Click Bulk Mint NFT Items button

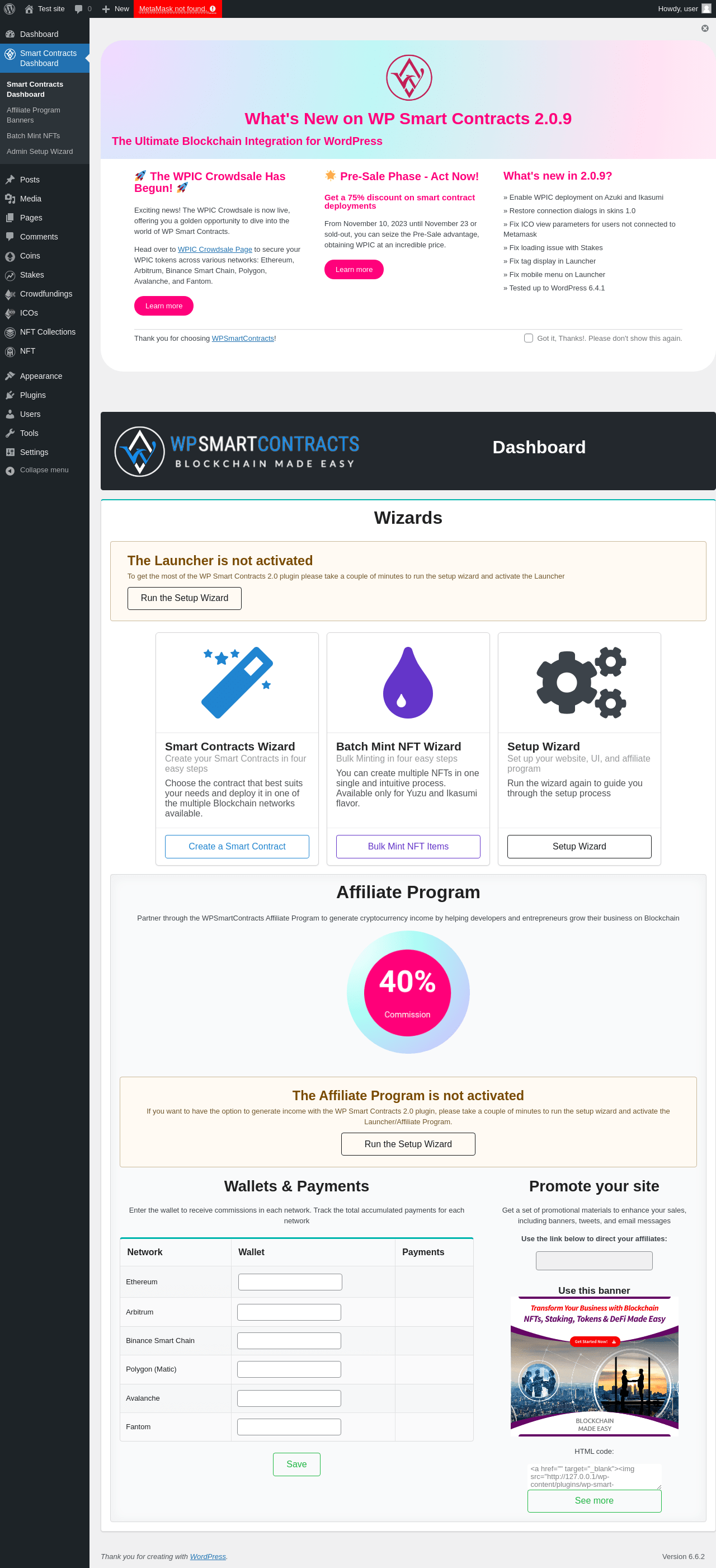coord(408,847)
